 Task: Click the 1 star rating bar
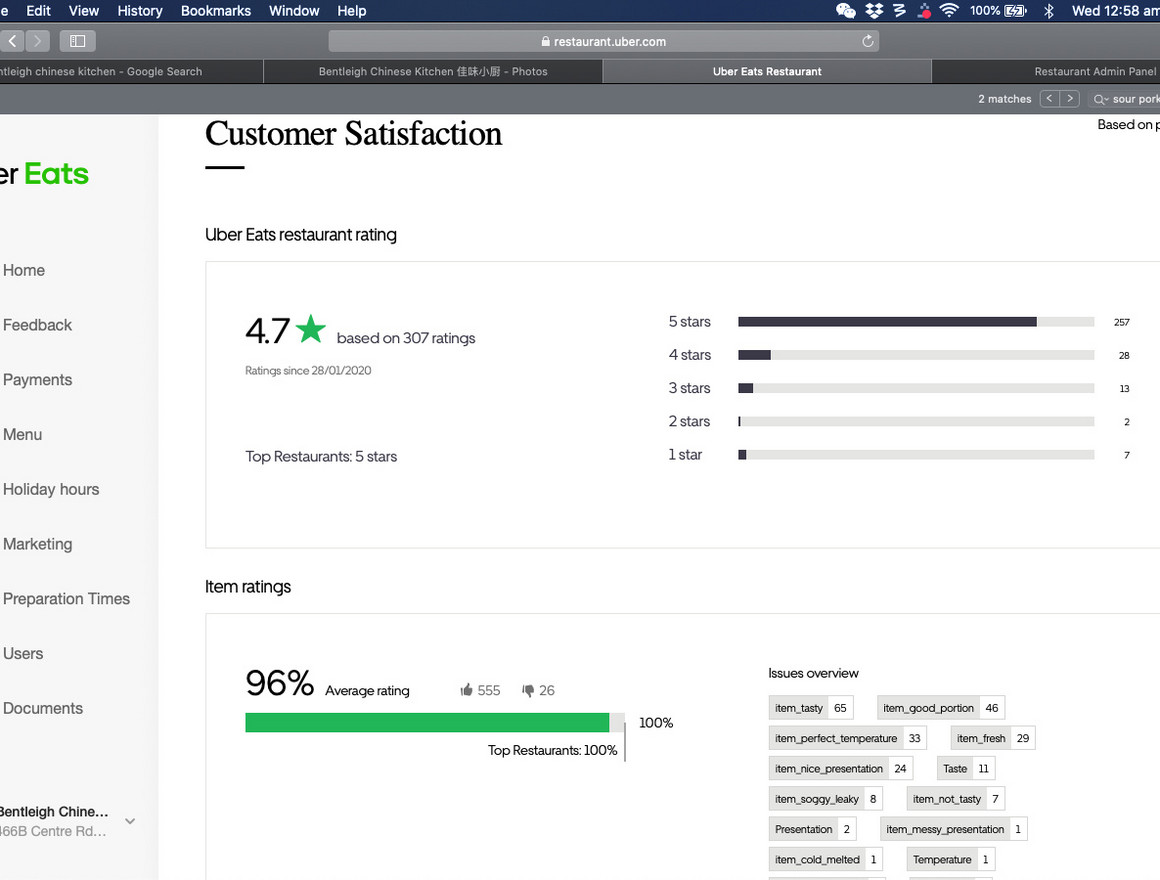(x=916, y=455)
